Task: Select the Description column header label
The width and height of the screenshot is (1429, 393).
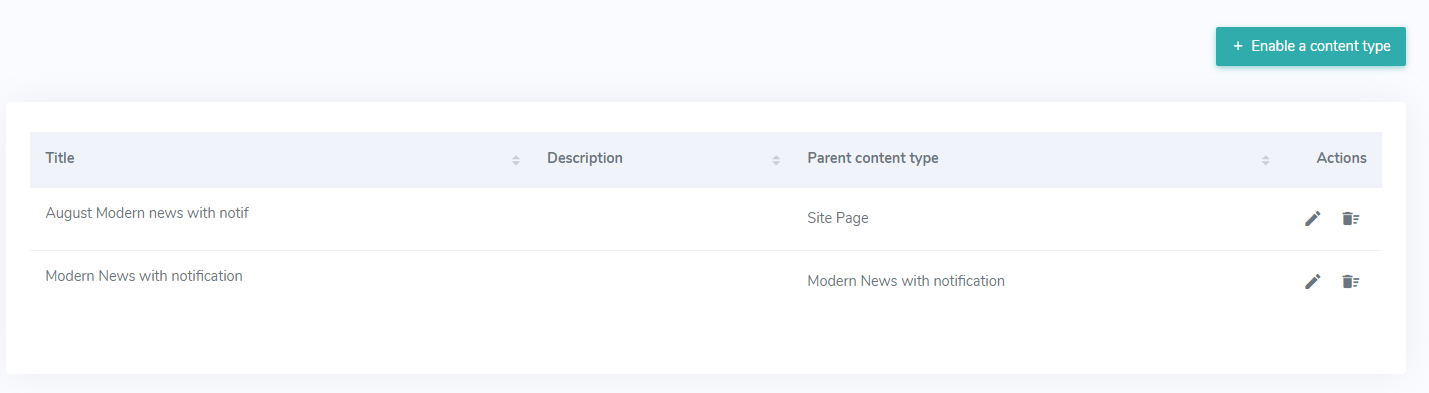Action: pyautogui.click(x=585, y=158)
